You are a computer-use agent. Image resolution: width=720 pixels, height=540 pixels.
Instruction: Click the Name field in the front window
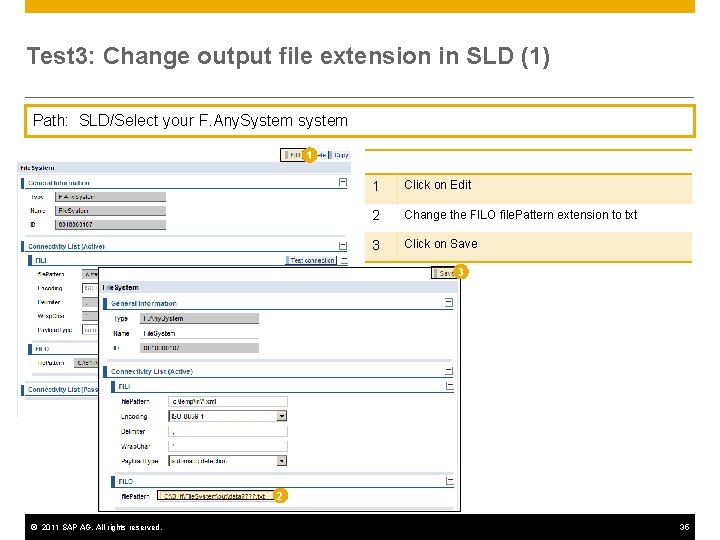point(199,333)
